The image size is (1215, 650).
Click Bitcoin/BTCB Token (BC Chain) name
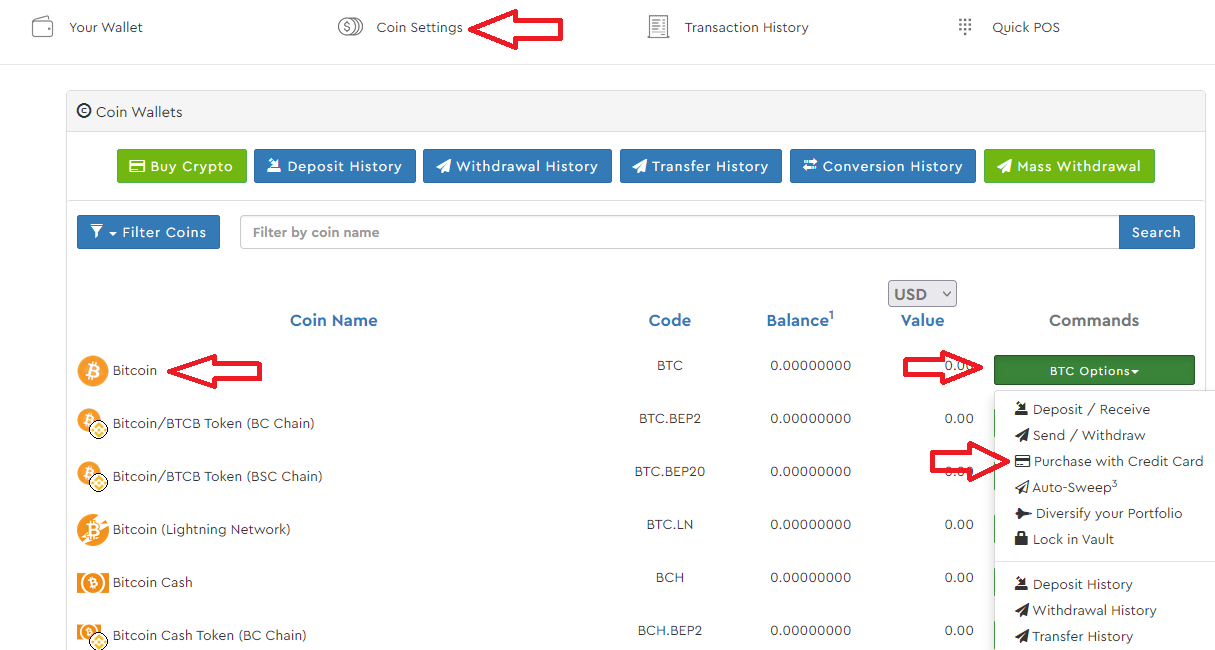(214, 424)
